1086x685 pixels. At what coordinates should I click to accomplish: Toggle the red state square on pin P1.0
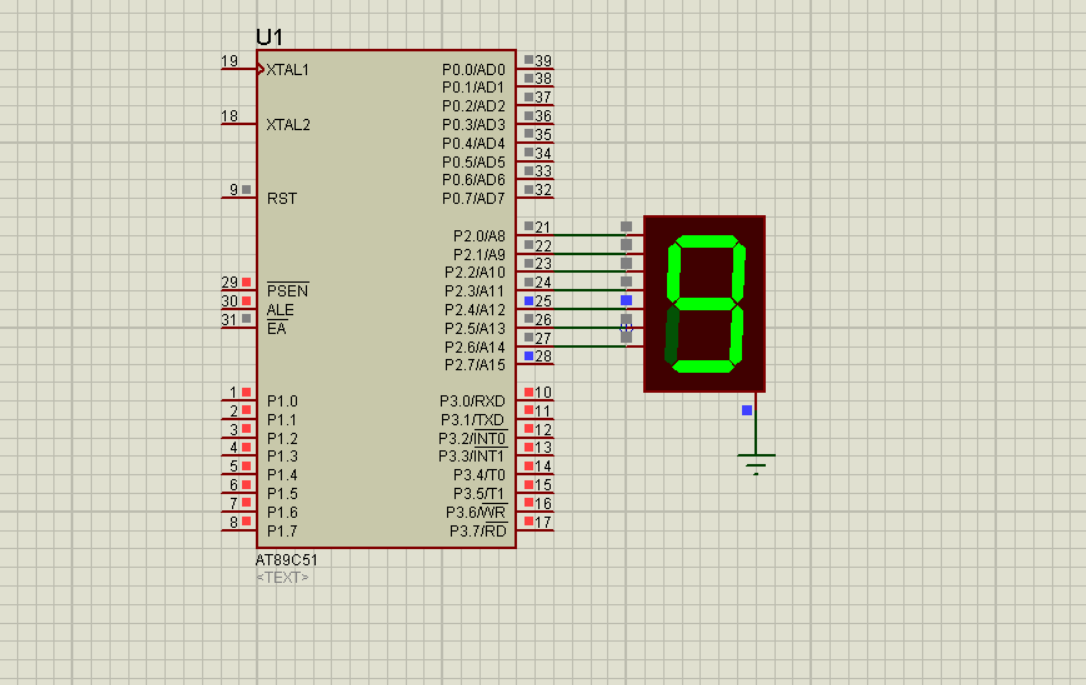pyautogui.click(x=248, y=394)
